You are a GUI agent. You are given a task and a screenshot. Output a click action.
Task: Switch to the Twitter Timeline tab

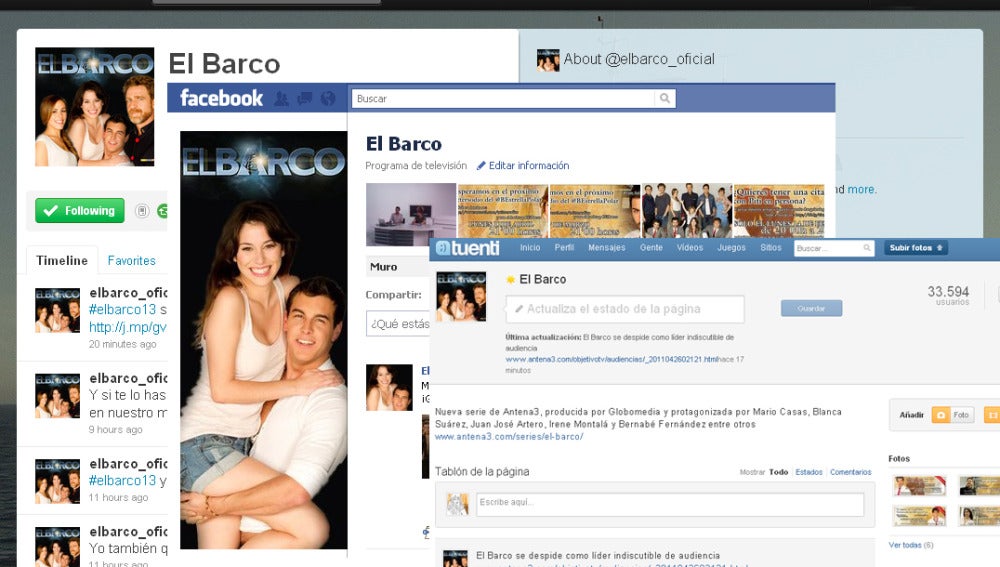coord(62,260)
